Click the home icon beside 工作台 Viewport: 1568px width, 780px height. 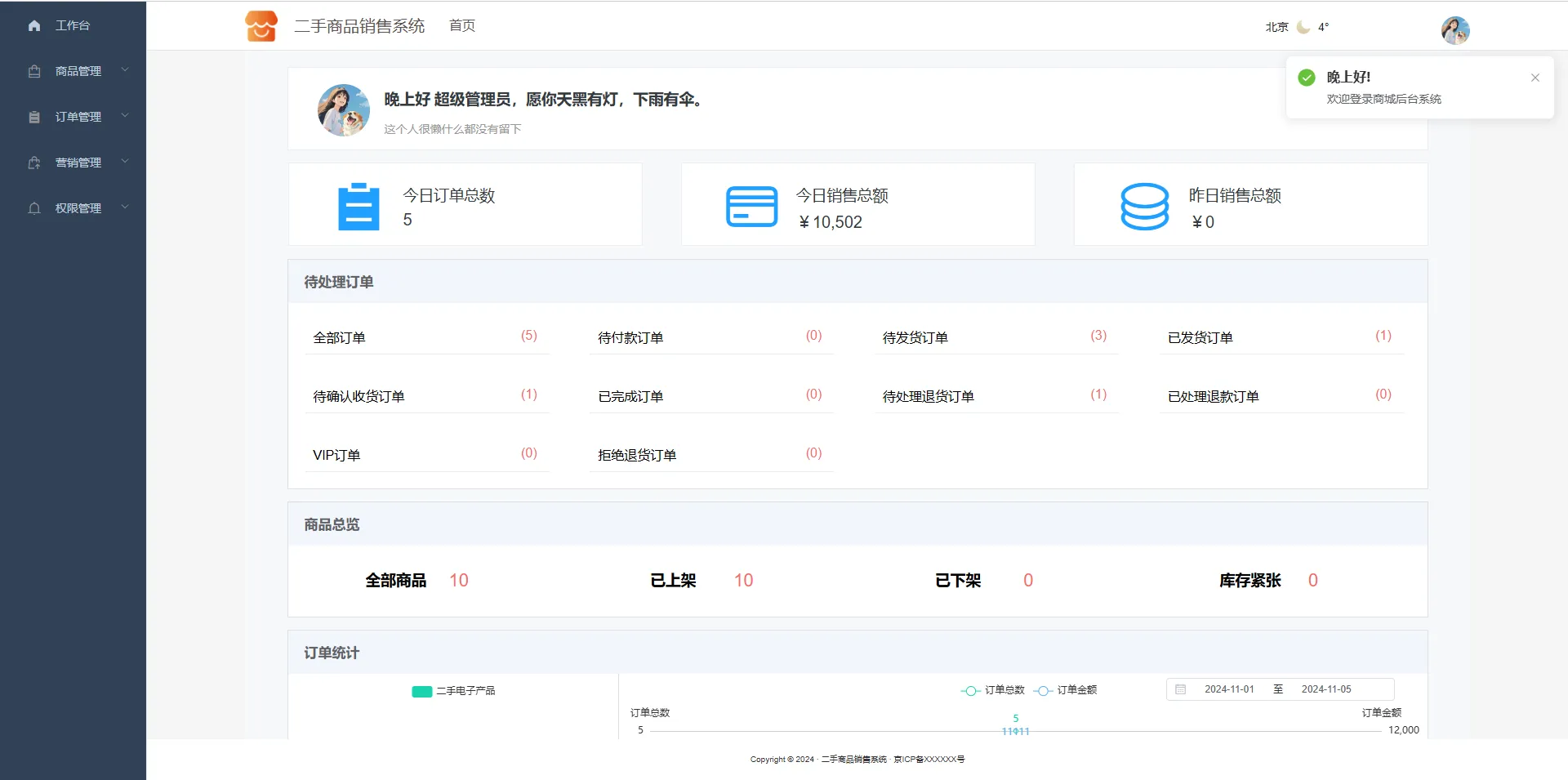[x=34, y=26]
